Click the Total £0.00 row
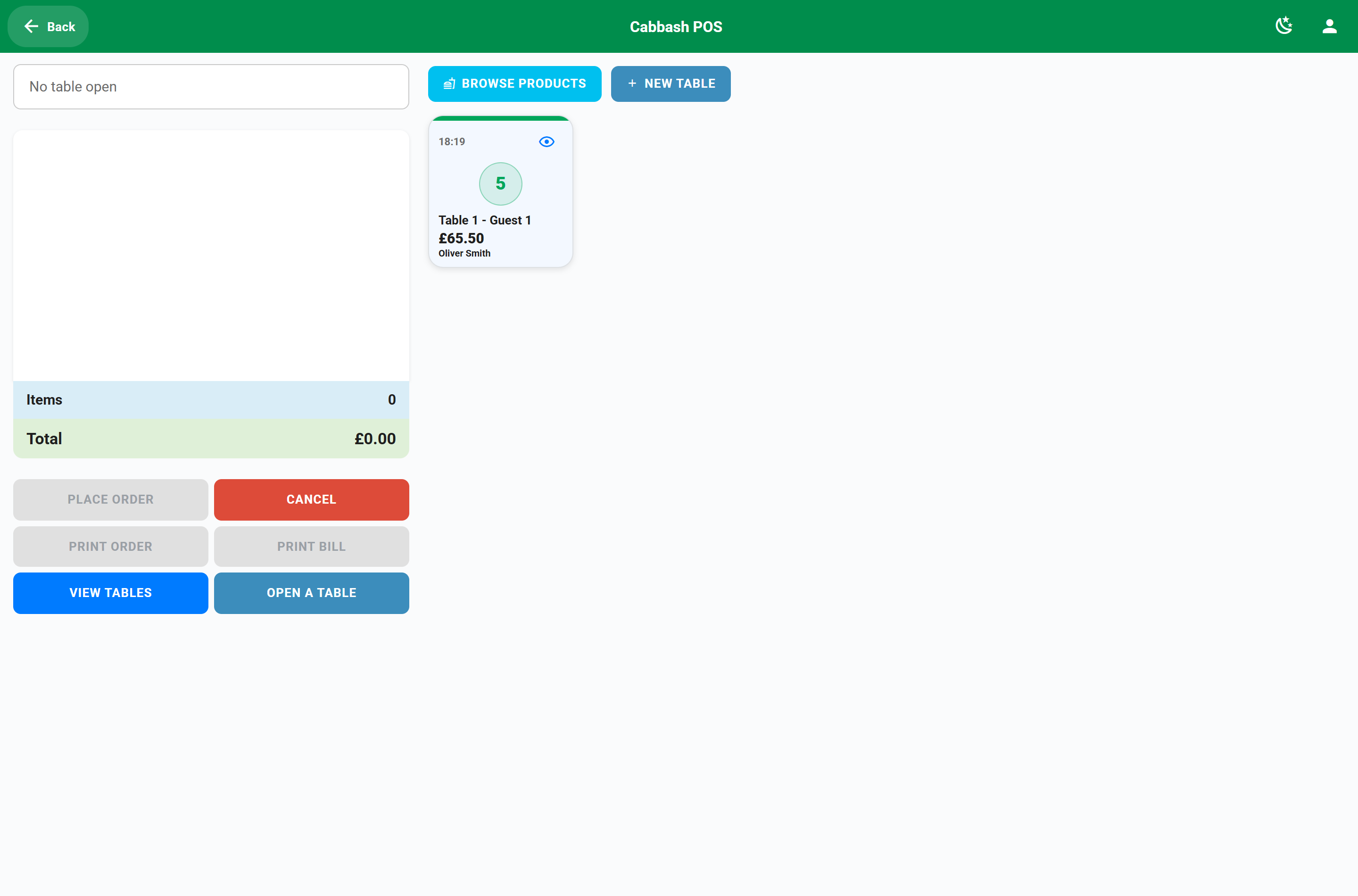 211,438
